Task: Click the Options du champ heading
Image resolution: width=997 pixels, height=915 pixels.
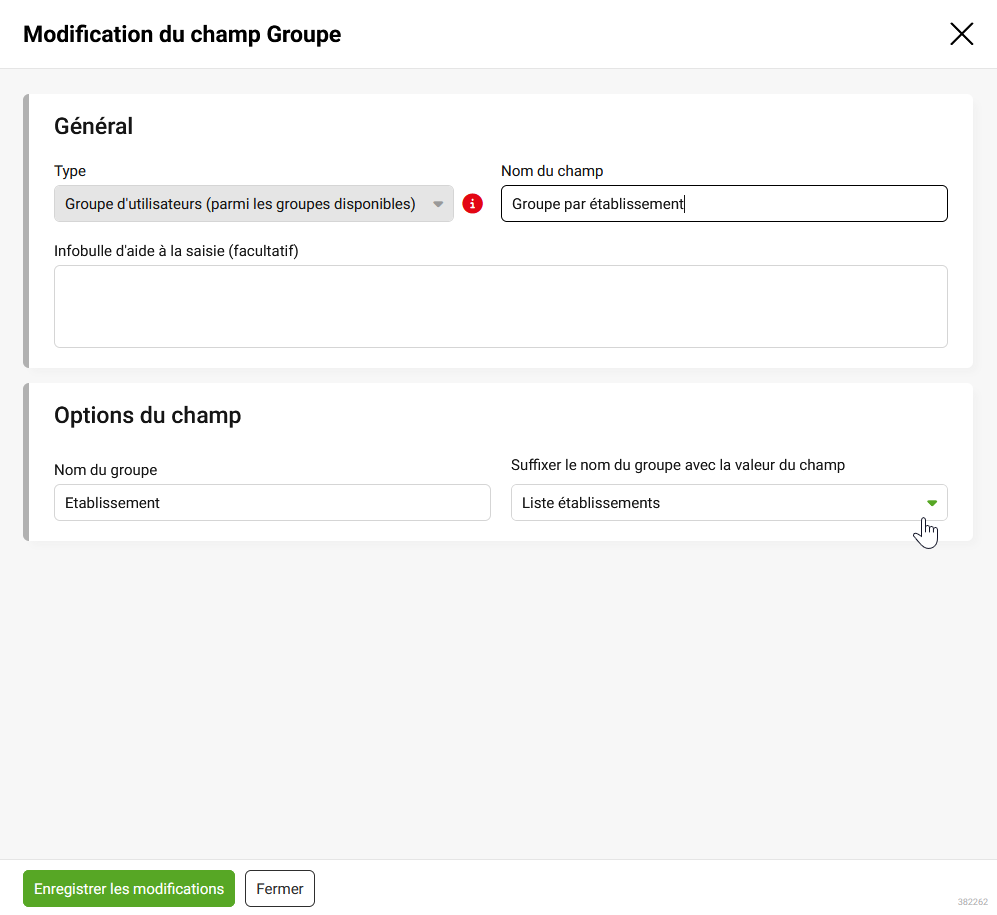Action: coord(148,415)
